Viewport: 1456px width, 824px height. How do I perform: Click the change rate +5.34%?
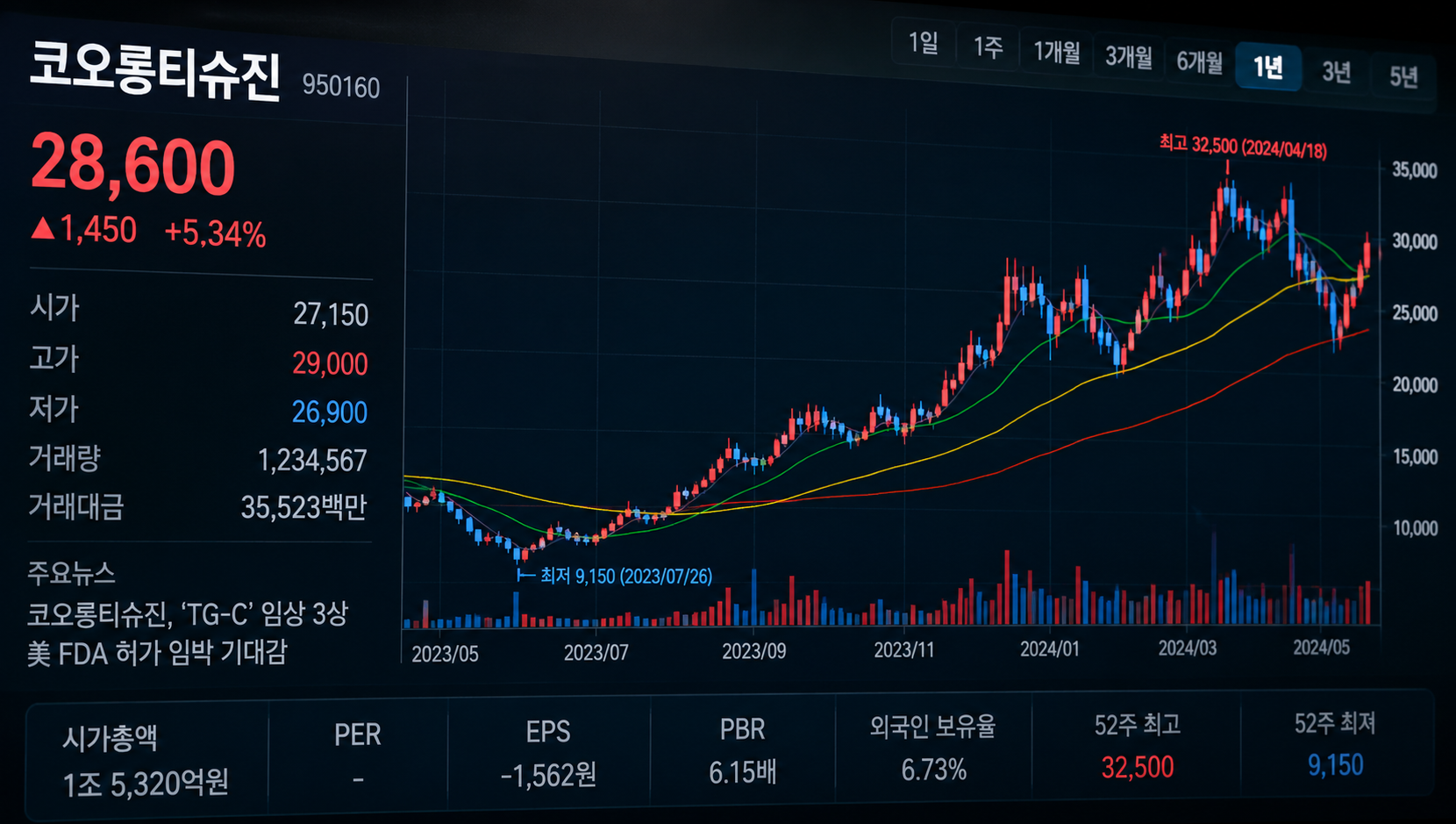pos(215,233)
